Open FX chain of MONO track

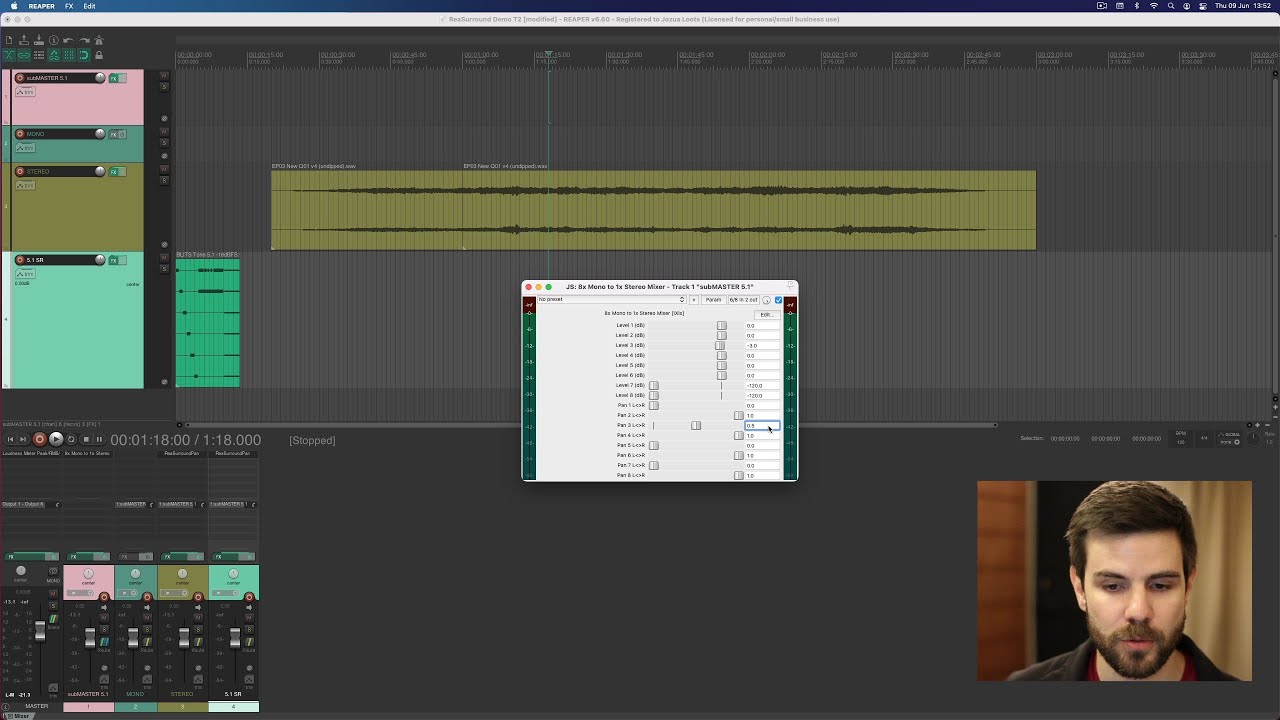113,134
